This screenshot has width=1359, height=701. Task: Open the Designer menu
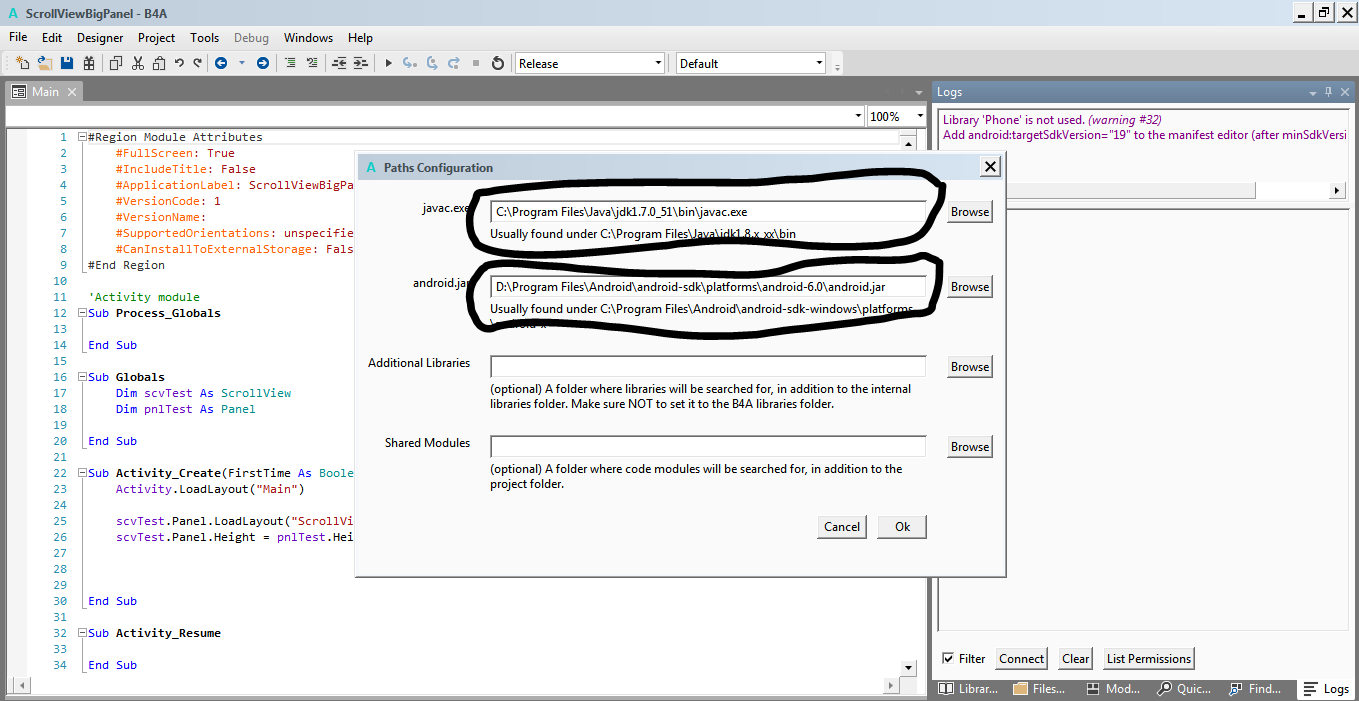[100, 38]
